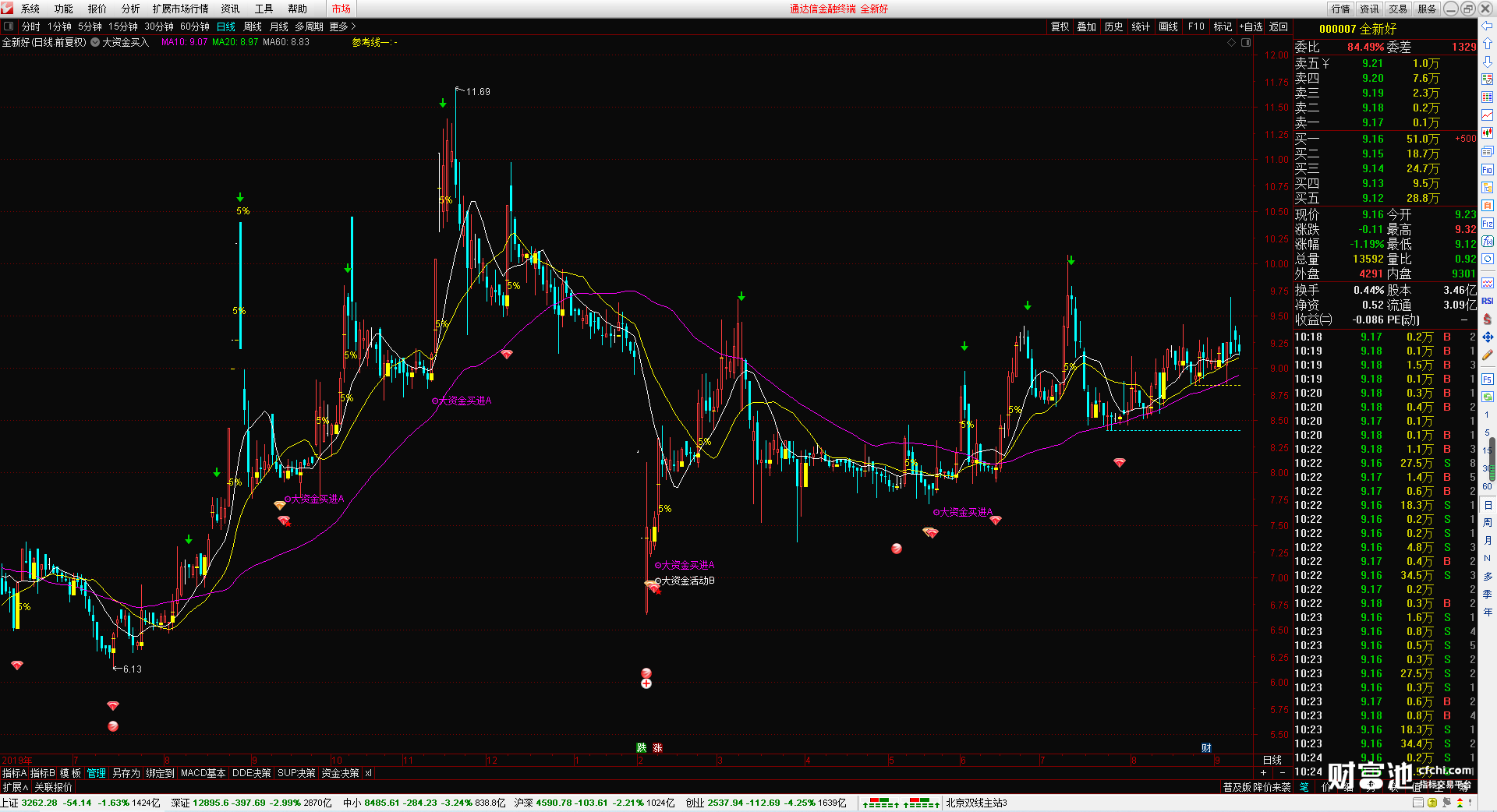1497x812 pixels.
Task: Toggle the side panel button beside 分时
Action: (9, 26)
